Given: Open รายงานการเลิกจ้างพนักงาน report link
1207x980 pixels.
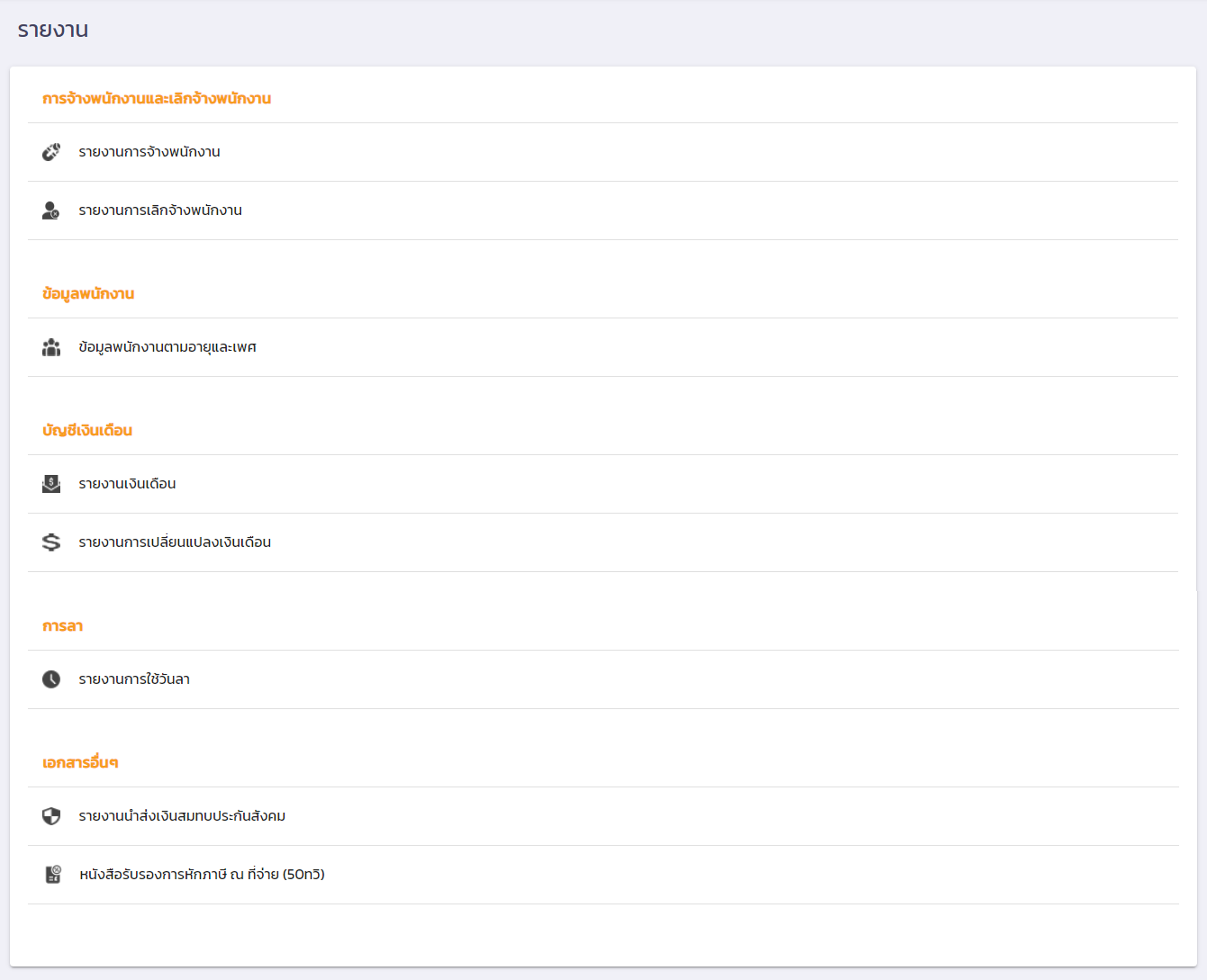Looking at the screenshot, I should click(160, 211).
